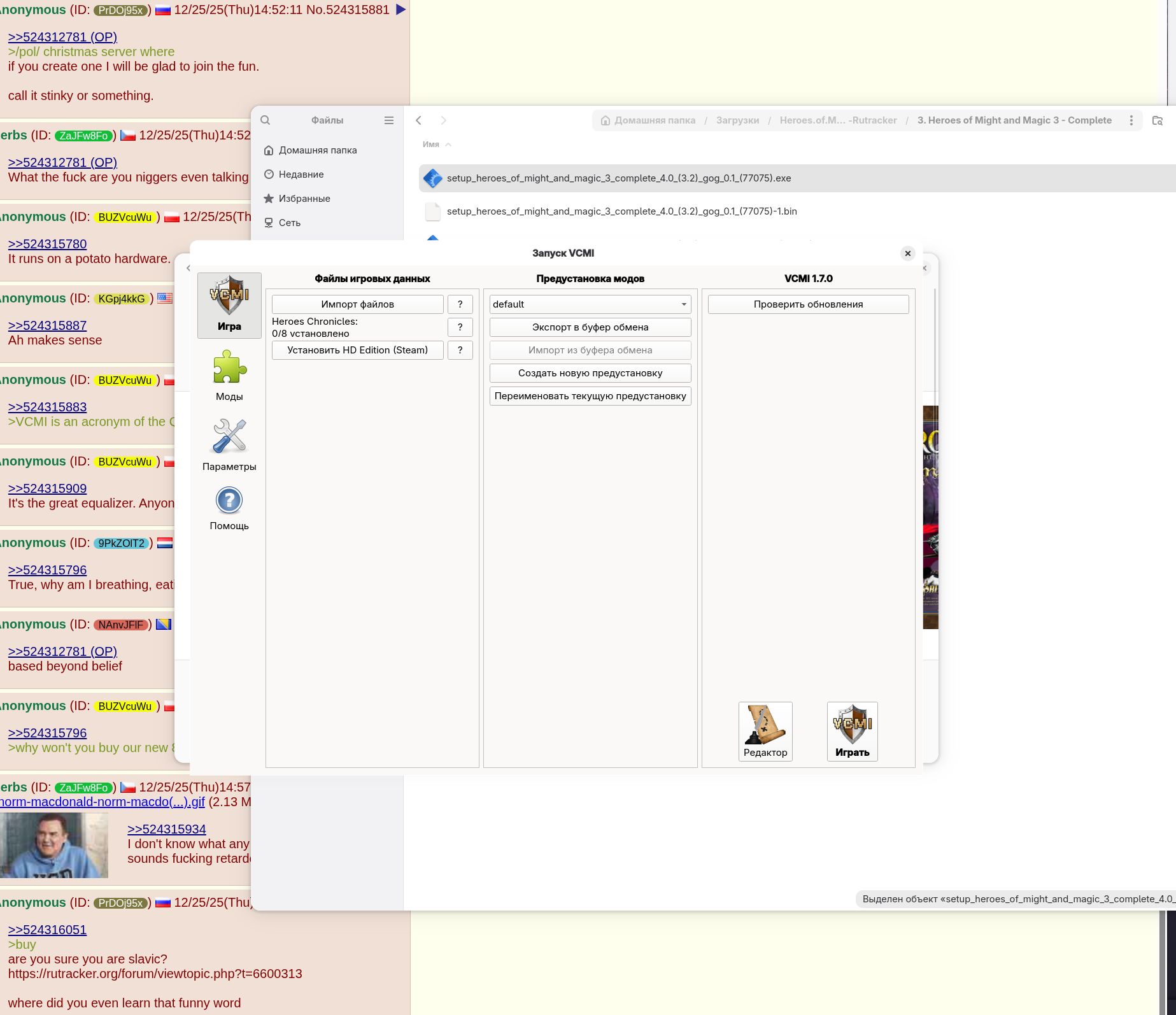Click help button beside HD Edition install

(460, 350)
